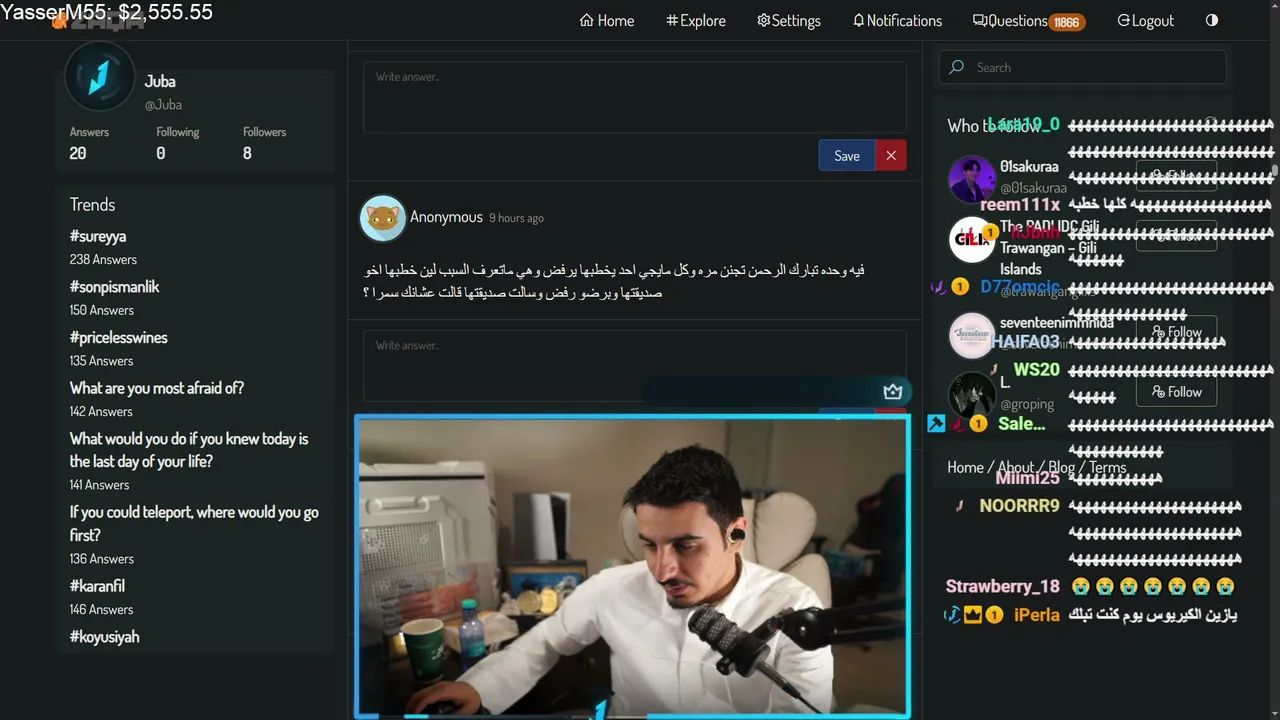
Task: Follow the seventeenimmnida account
Action: (x=1176, y=332)
